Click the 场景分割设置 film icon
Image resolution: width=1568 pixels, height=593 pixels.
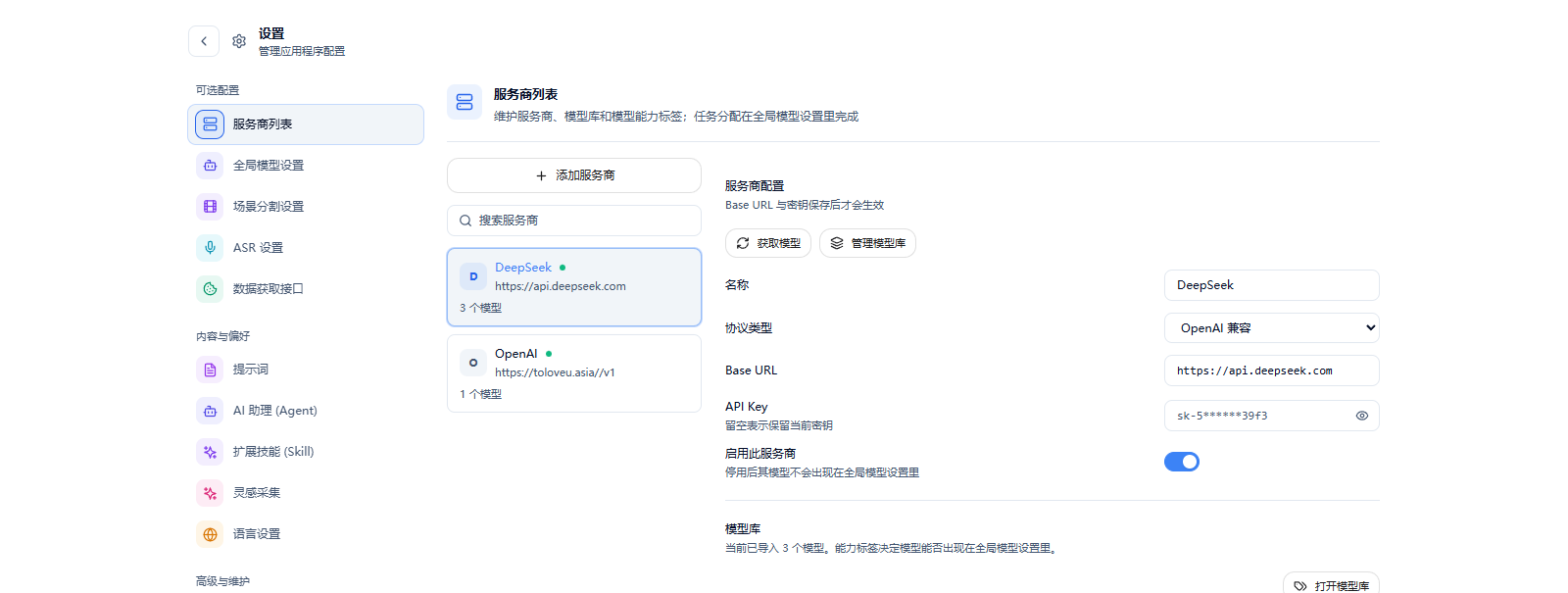coord(210,207)
